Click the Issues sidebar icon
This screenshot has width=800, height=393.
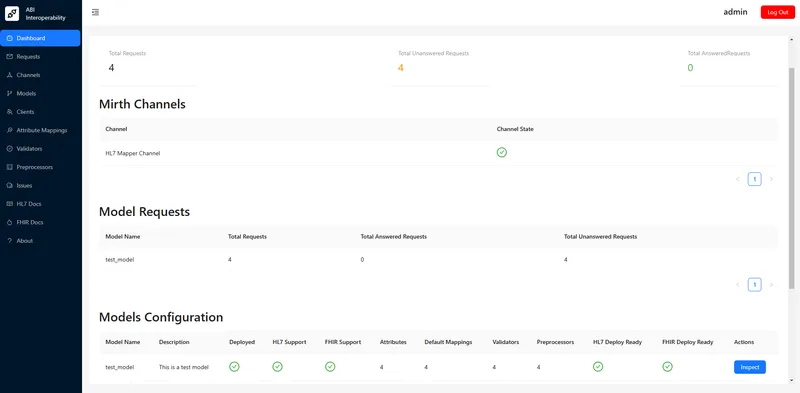10,185
